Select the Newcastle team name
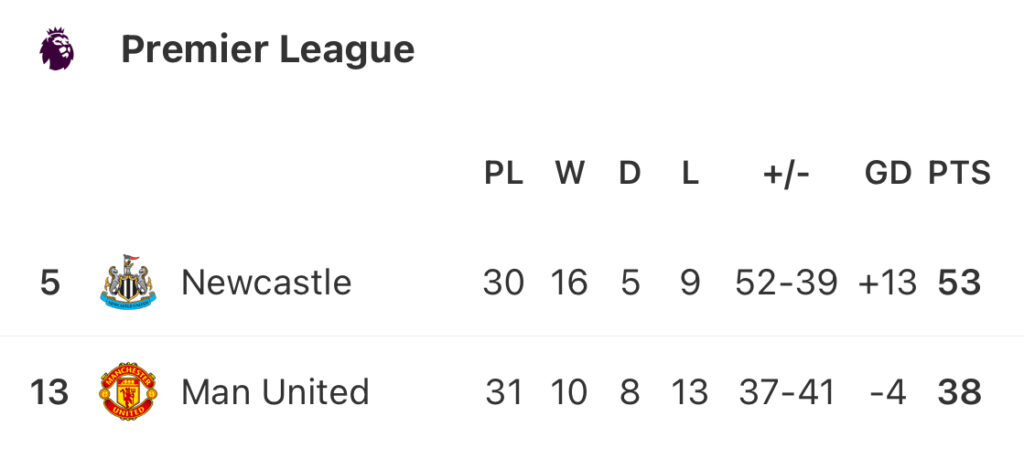 pyautogui.click(x=266, y=283)
